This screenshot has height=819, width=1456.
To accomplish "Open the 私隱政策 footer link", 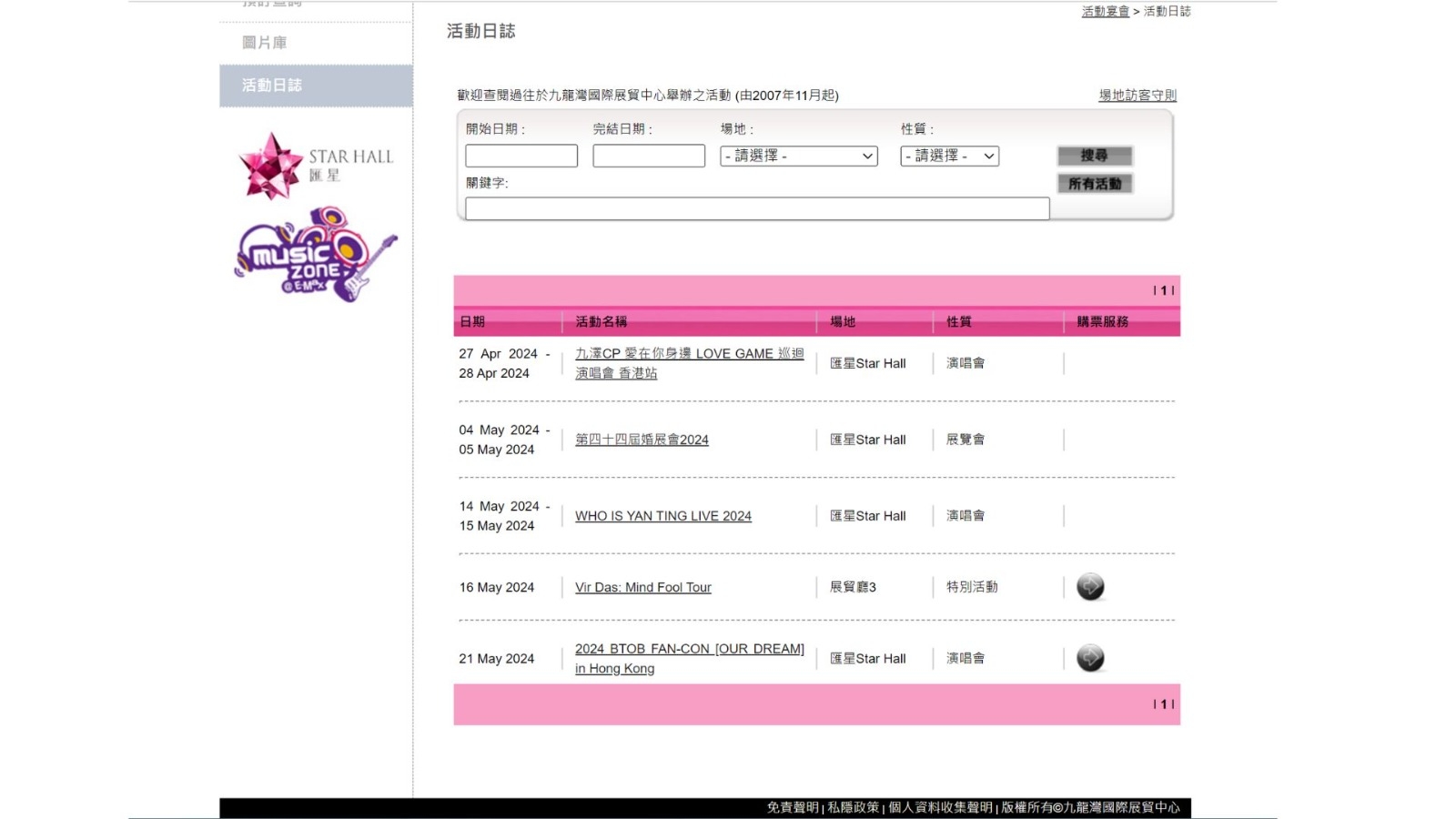I will click(854, 807).
